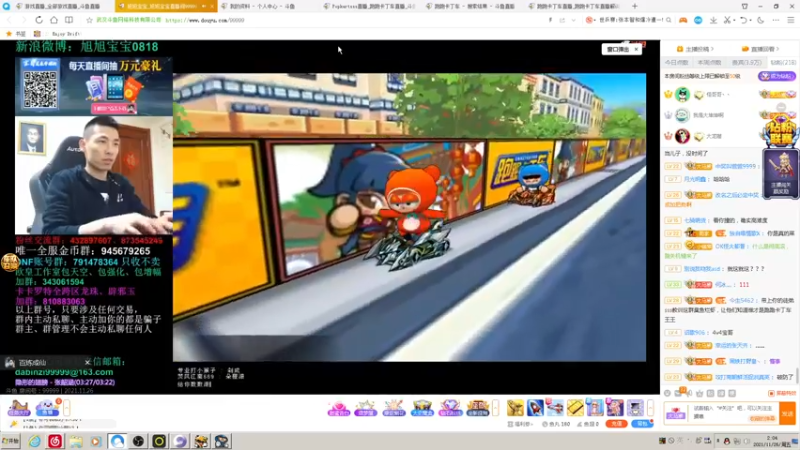This screenshot has width=800, height=450.
Task: Open the browser download icon
Action: point(713,20)
